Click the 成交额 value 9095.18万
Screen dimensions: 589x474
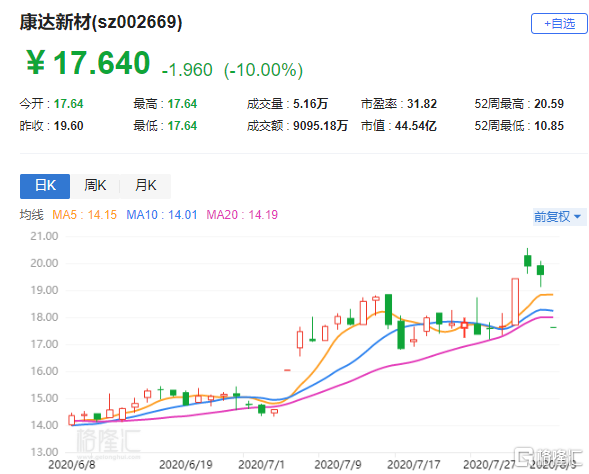[x=320, y=126]
